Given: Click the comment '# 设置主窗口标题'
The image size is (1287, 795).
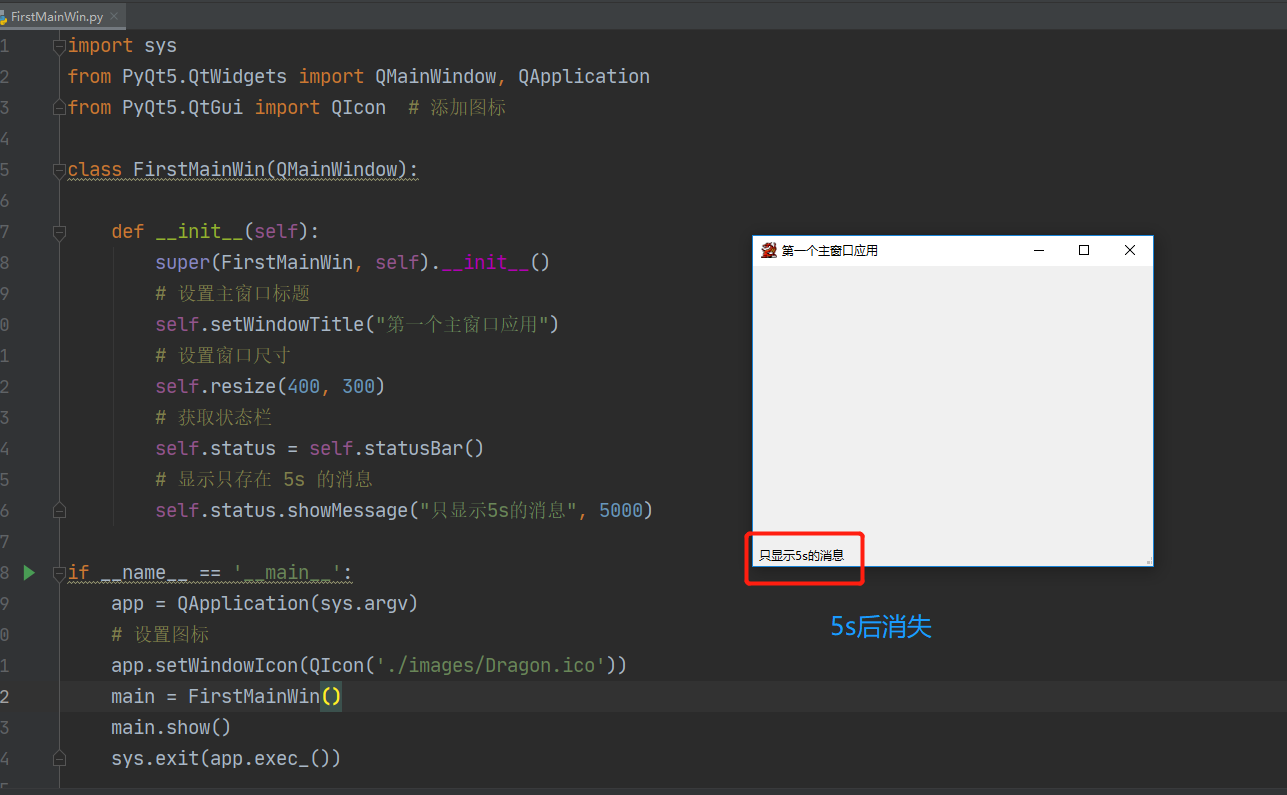Looking at the screenshot, I should (233, 294).
